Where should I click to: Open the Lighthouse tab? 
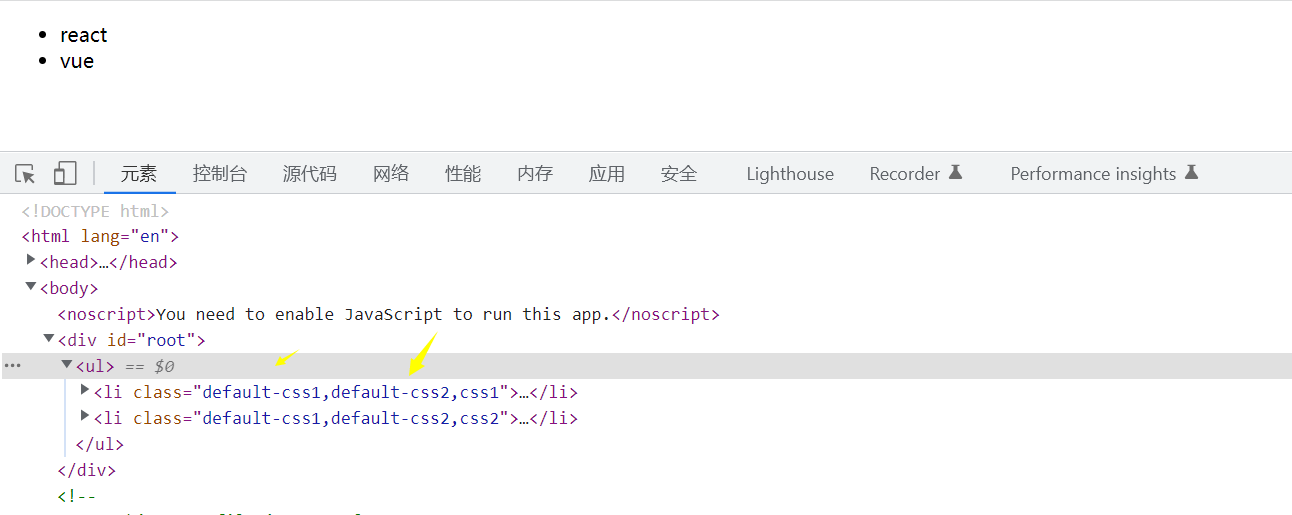pos(790,174)
